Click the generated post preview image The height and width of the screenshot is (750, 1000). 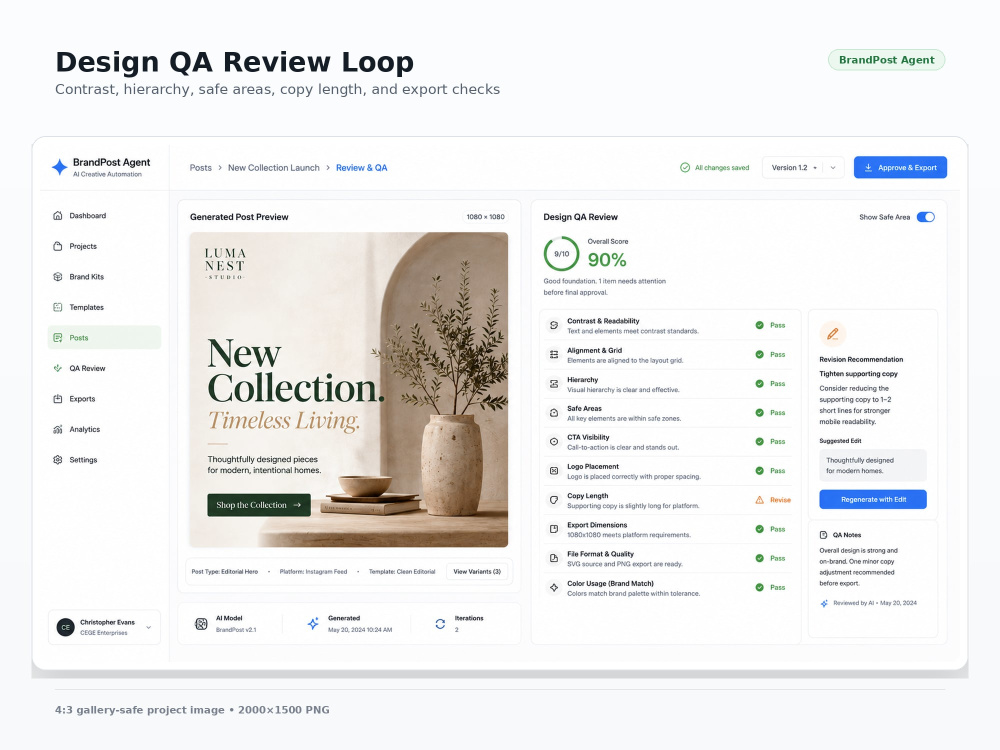pyautogui.click(x=349, y=390)
